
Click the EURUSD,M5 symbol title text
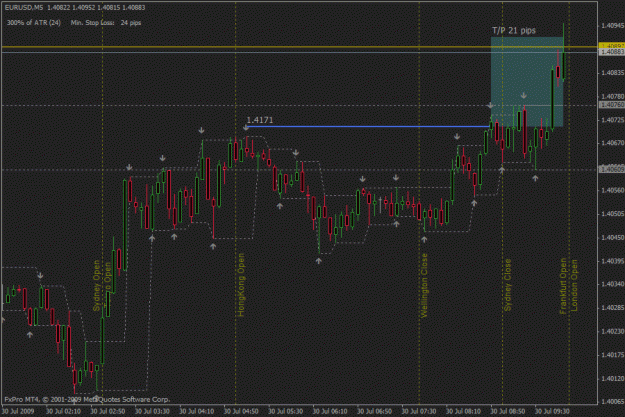24,8
